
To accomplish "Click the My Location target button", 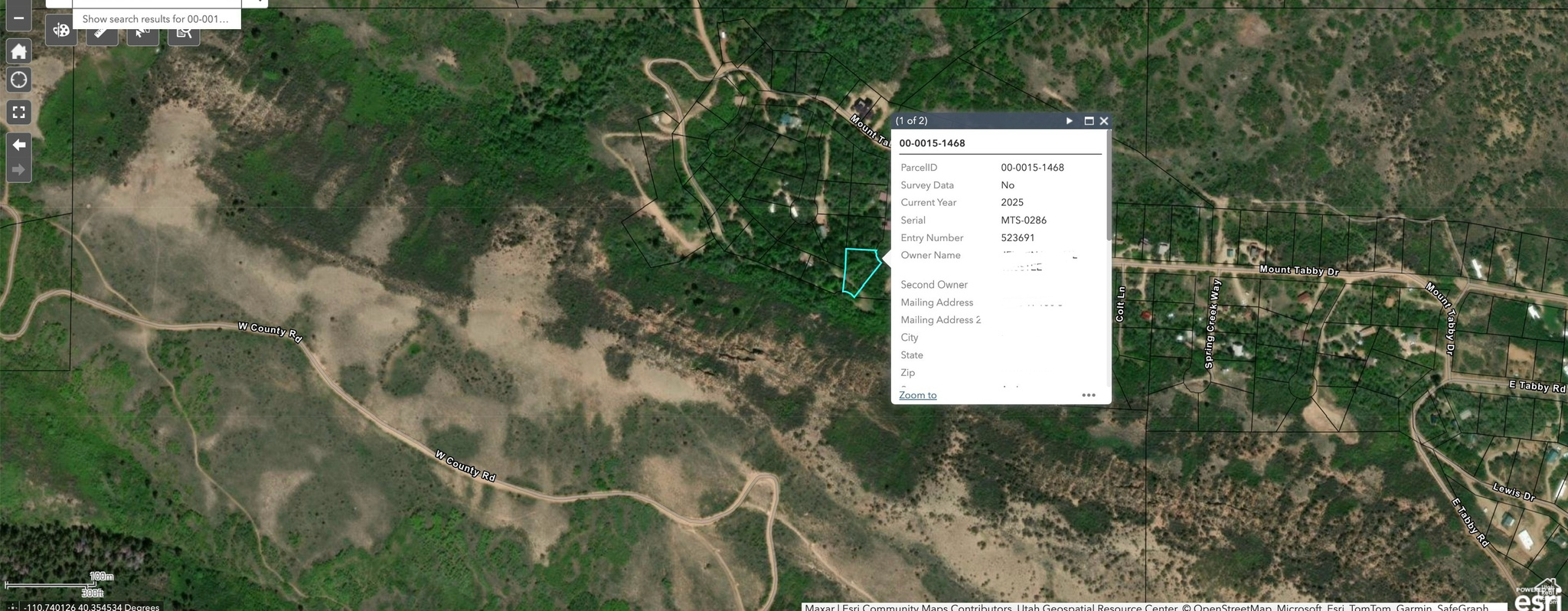I will (x=18, y=80).
